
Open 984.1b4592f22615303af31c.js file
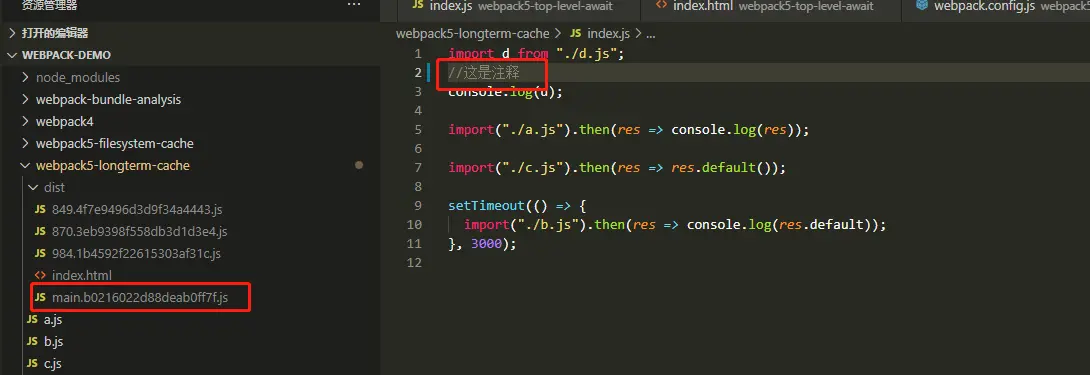click(136, 254)
